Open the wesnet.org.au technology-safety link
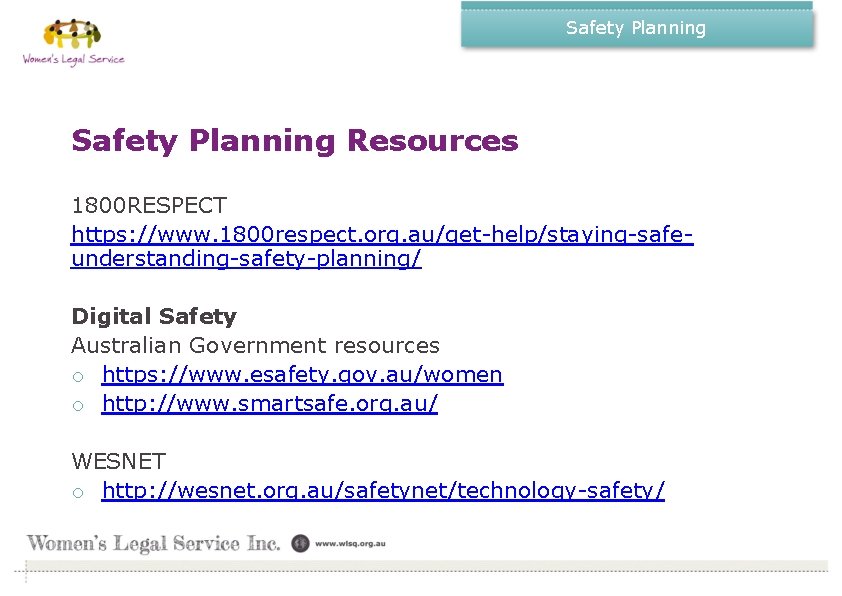This screenshot has width=842, height=596. click(383, 491)
